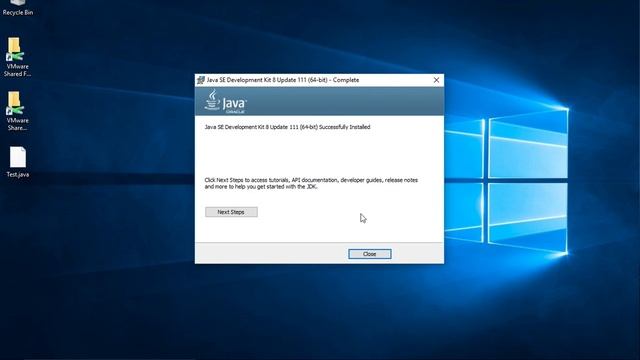Click the Java installer title bar icon
Screen dimensions: 640x360
pyautogui.click(x=201, y=80)
